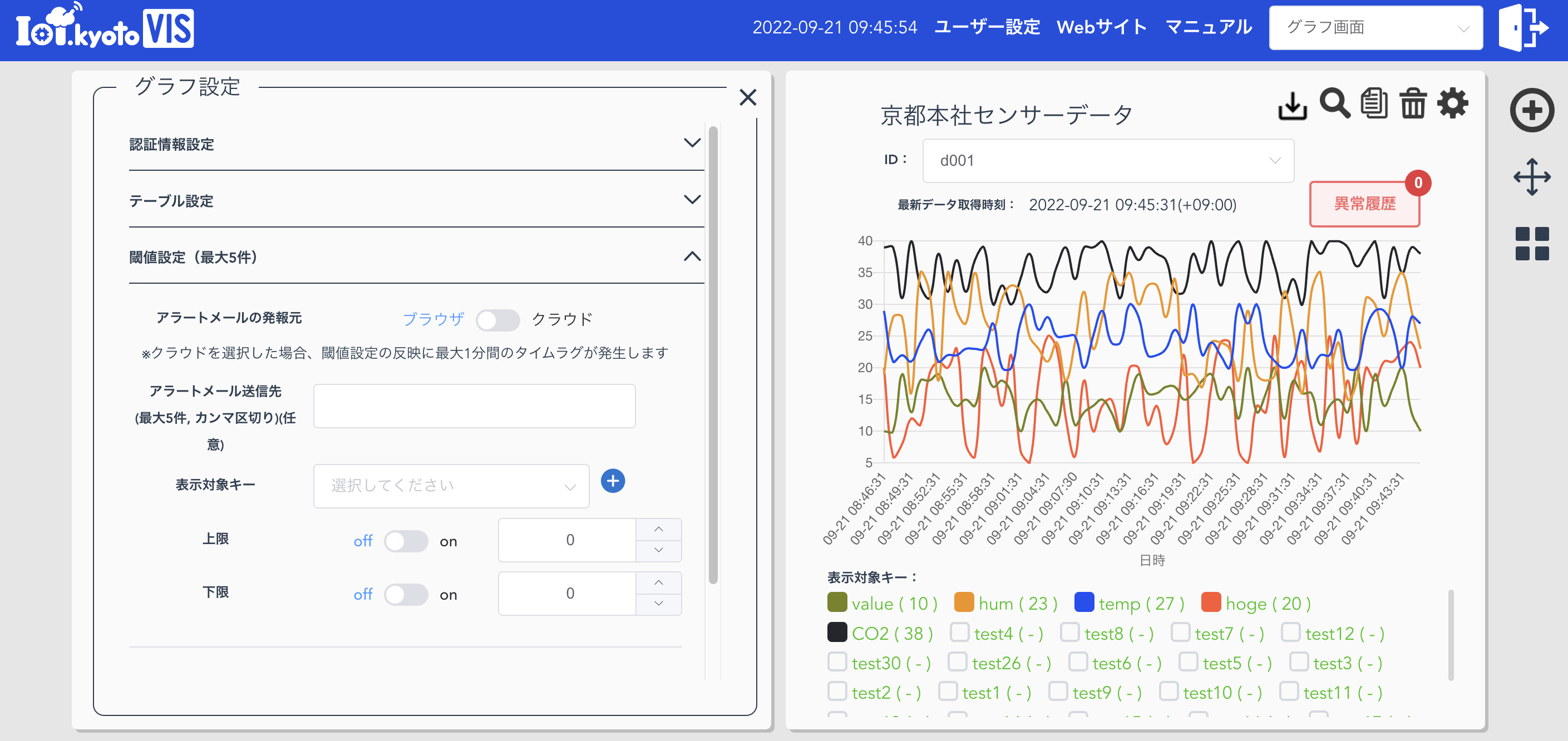This screenshot has width=1568, height=741.
Task: Activate graph move tool in sidebar
Action: 1532,176
